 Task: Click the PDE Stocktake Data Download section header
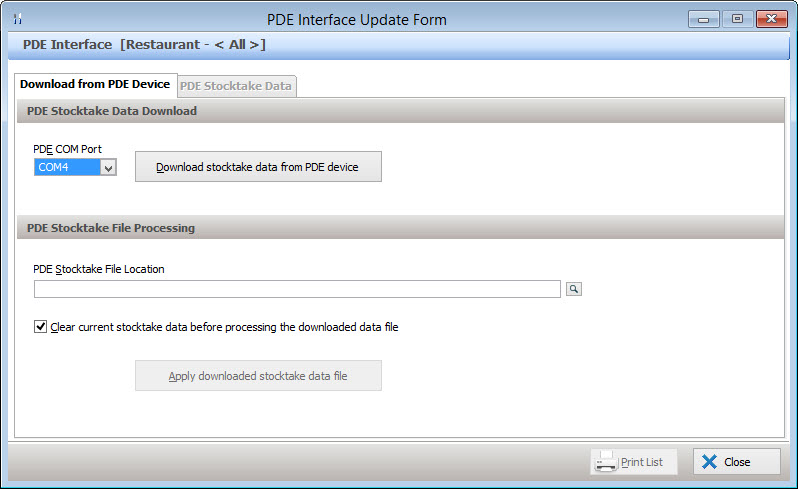(112, 111)
